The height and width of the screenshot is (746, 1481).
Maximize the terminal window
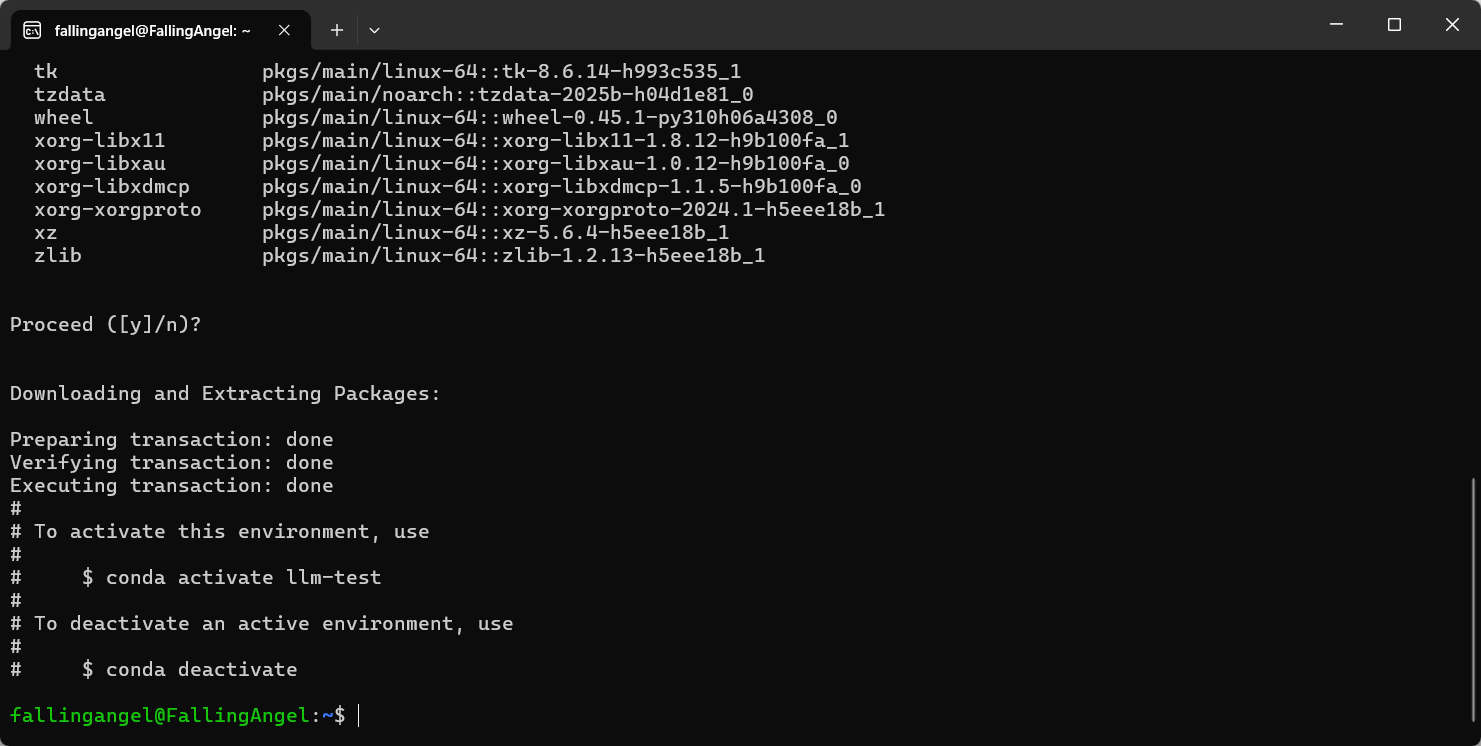[x=1394, y=25]
